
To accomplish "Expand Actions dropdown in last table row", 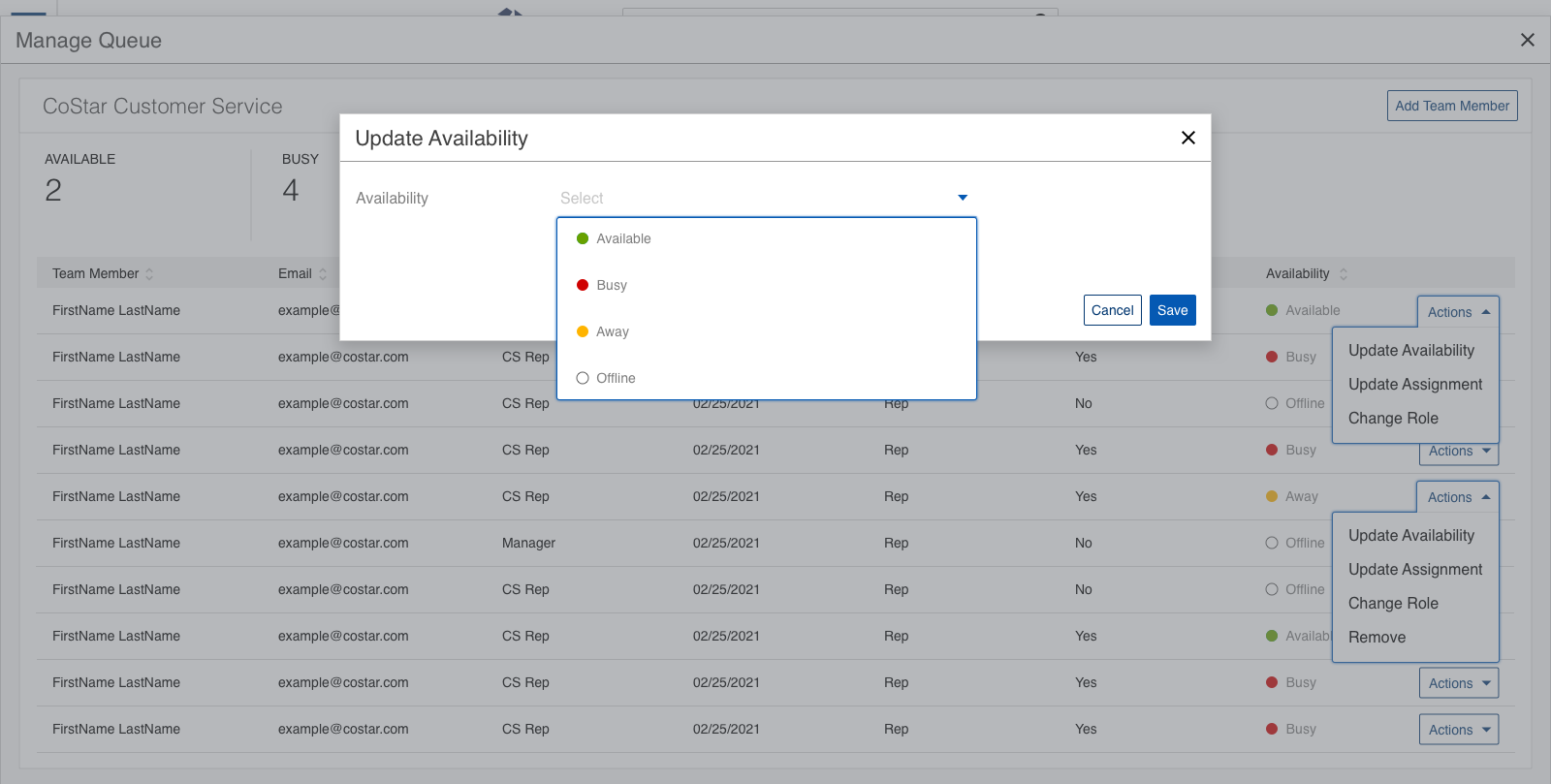I will [x=1458, y=730].
